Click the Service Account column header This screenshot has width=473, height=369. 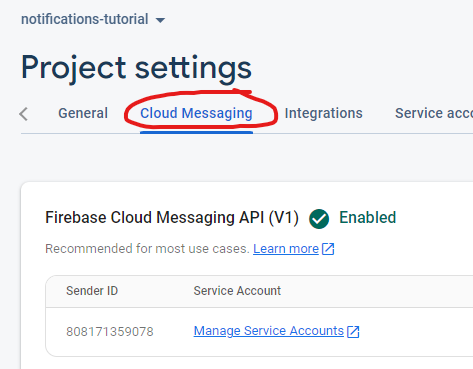coord(237,291)
